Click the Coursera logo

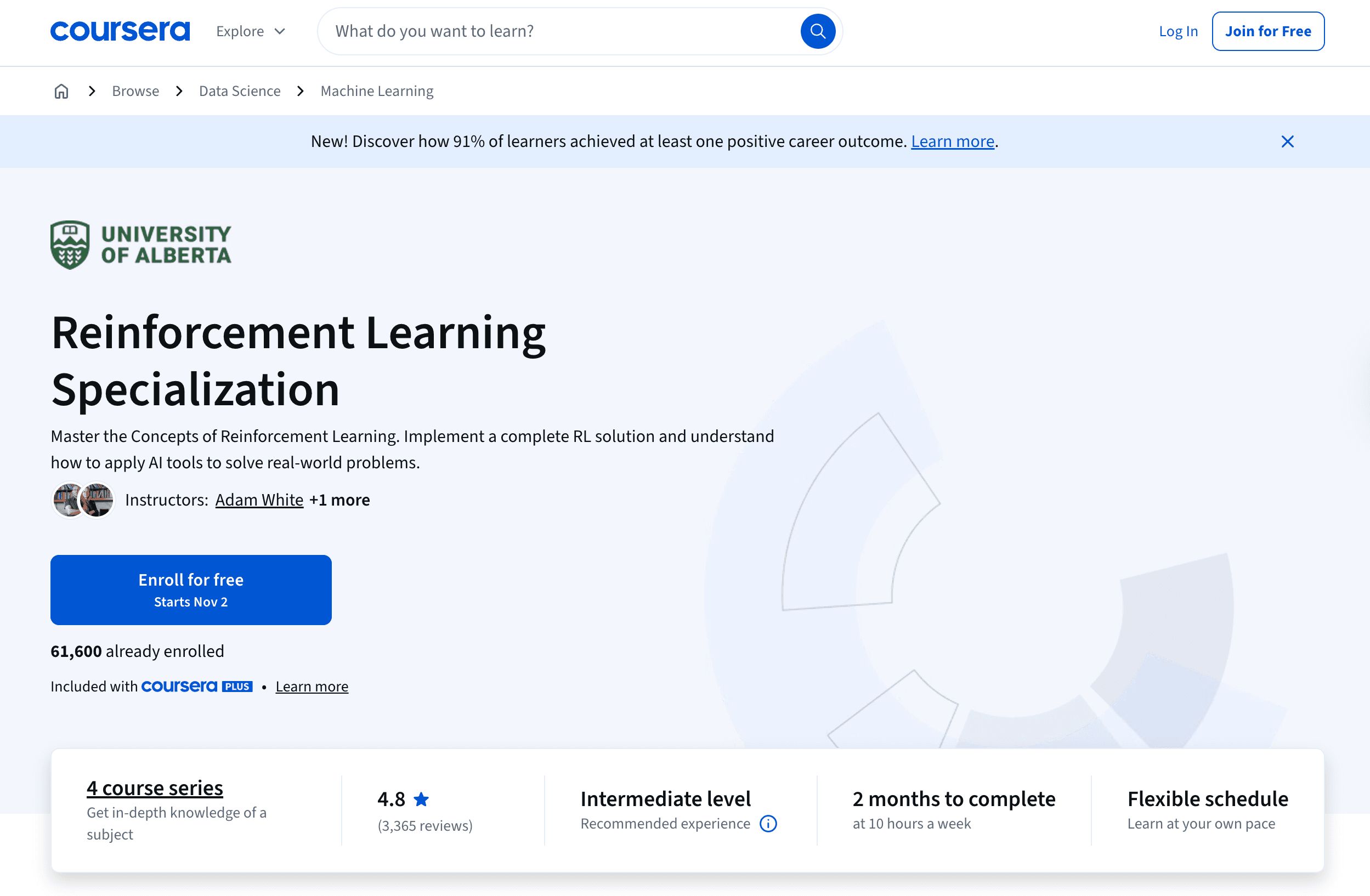120,31
